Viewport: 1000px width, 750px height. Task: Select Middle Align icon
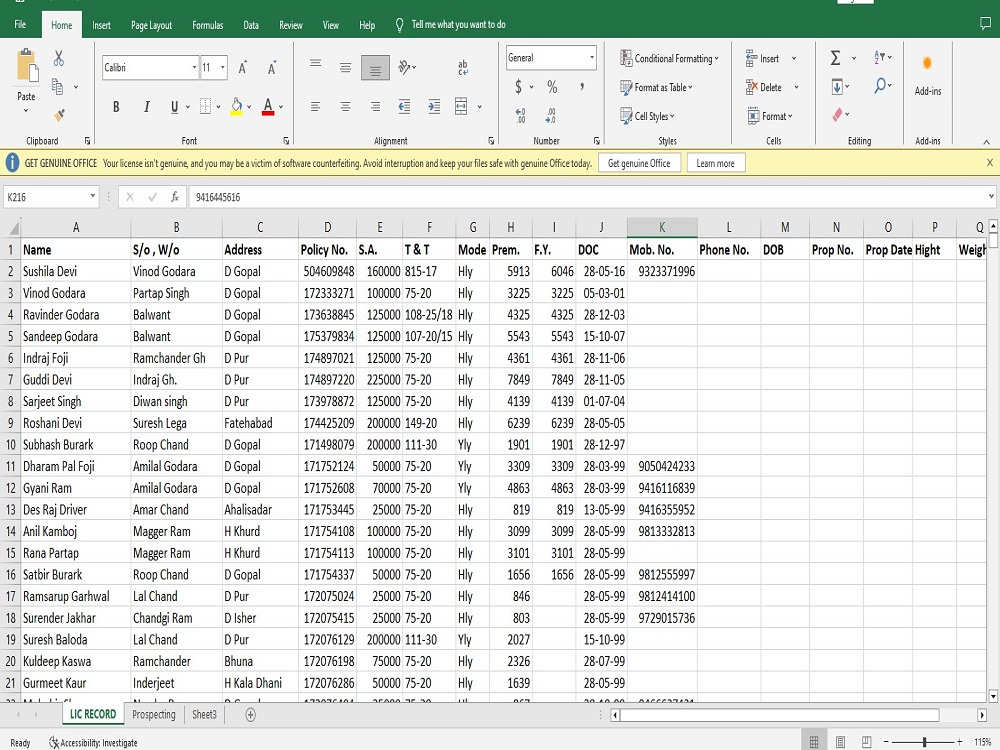point(345,67)
